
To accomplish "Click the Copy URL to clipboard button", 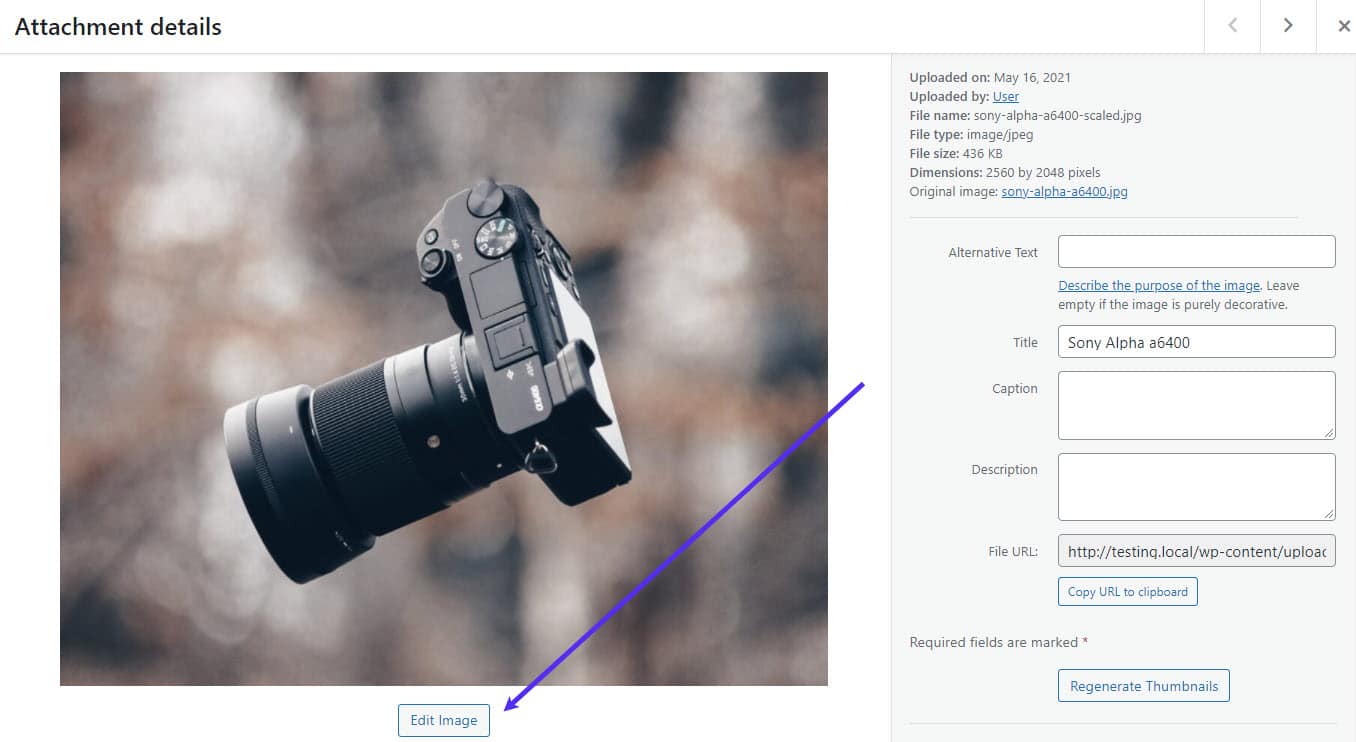I will 1127,591.
